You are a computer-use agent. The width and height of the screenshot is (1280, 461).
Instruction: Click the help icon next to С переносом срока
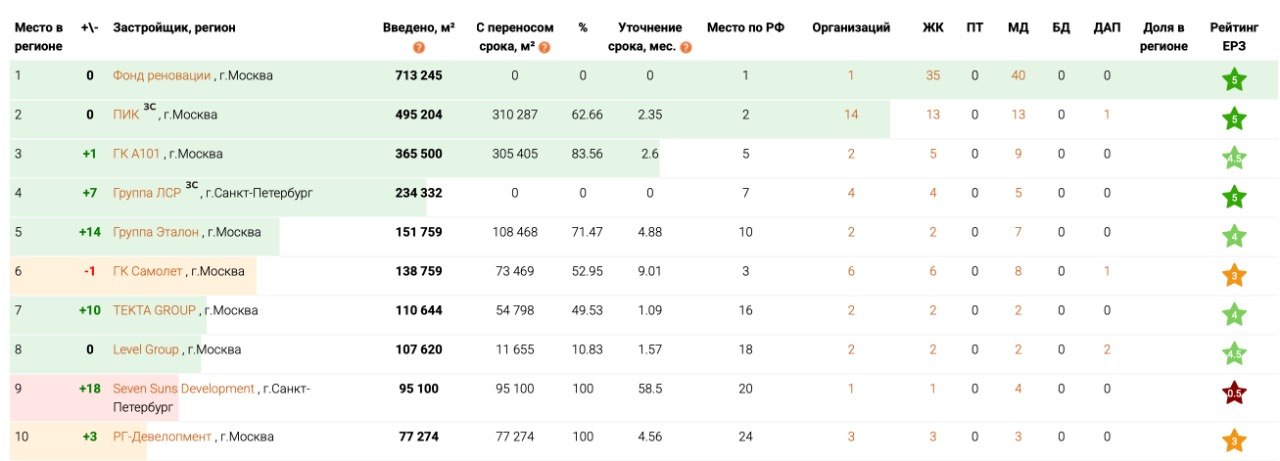[x=544, y=47]
